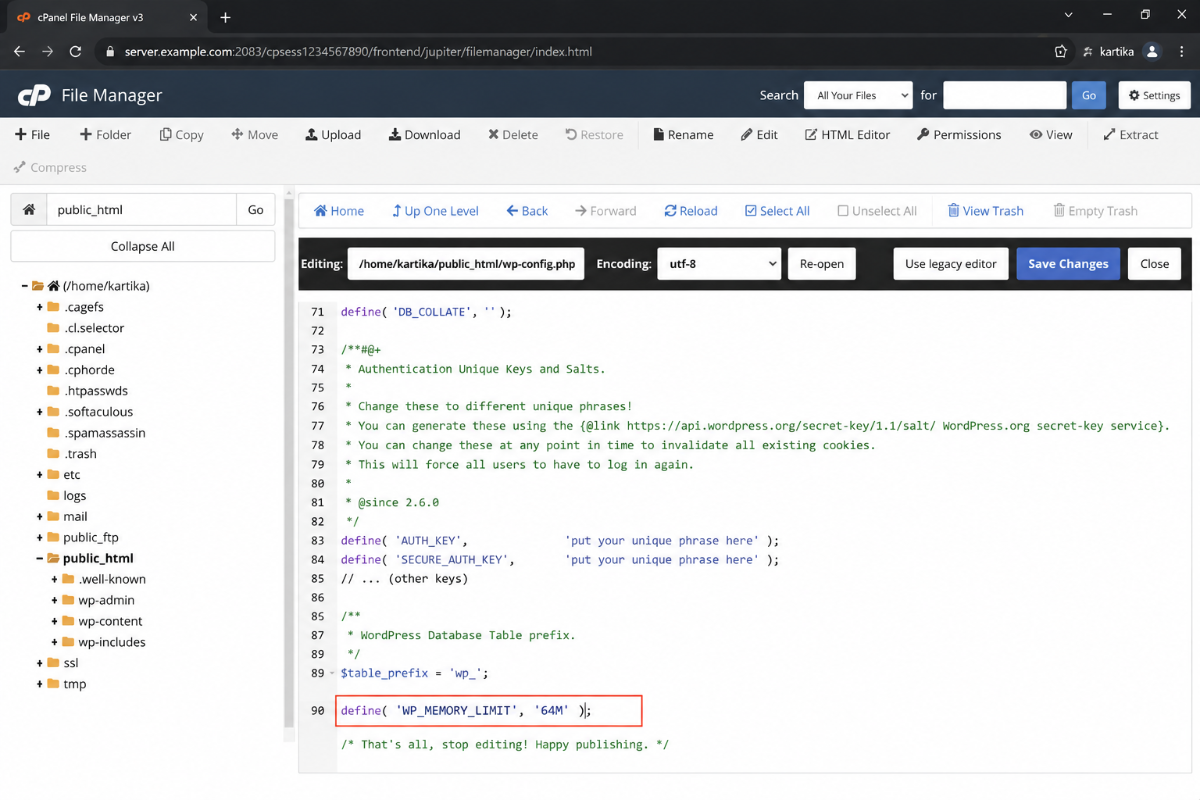Click the Delete toolbar button

[513, 135]
